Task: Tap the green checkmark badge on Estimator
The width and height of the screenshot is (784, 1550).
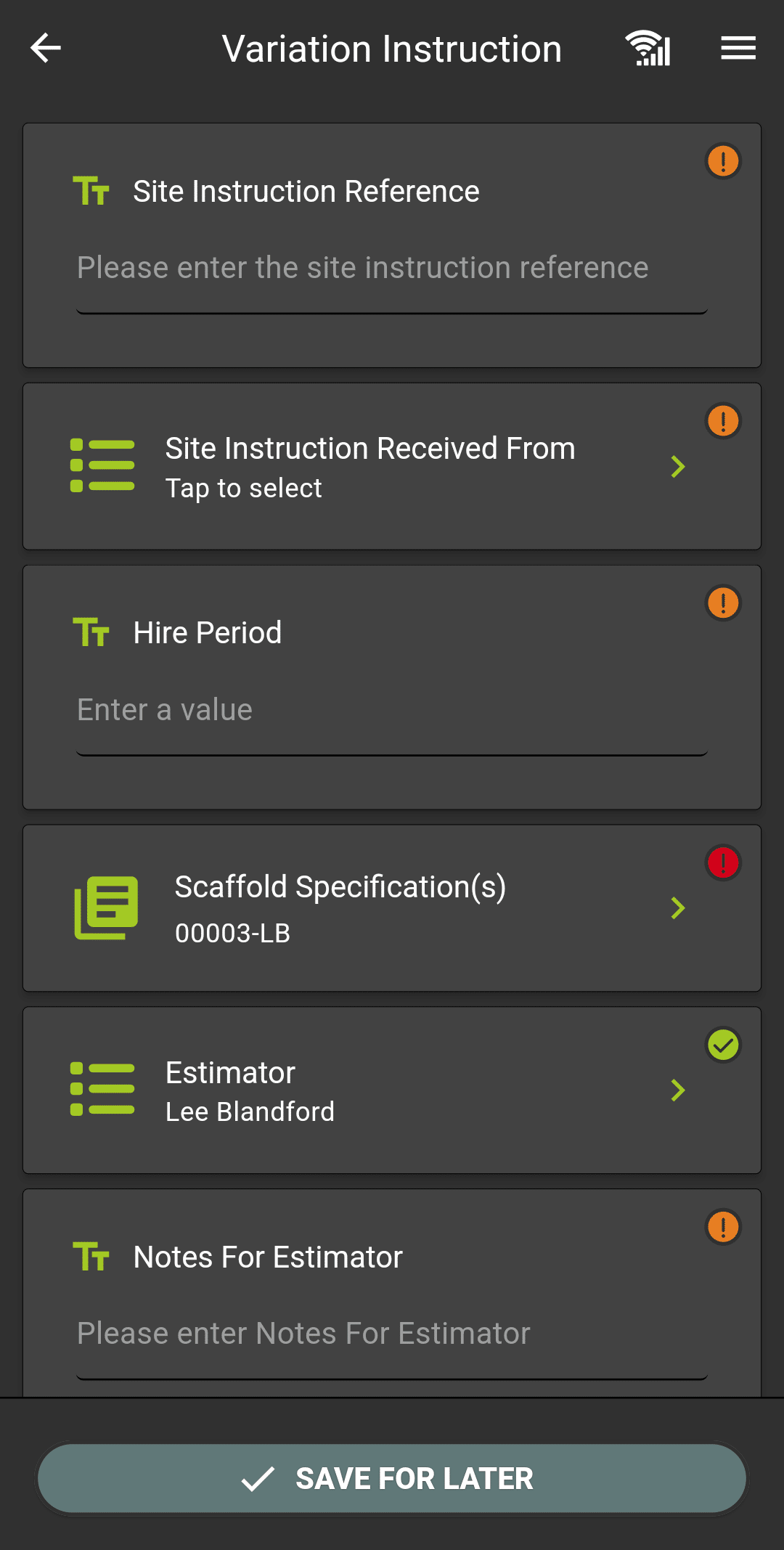Action: [x=723, y=1045]
